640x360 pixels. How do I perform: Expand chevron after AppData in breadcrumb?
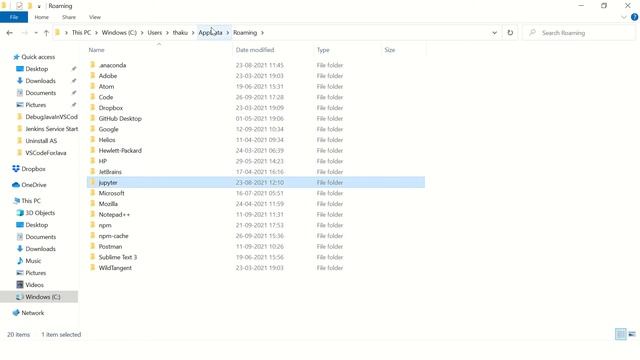(228, 33)
